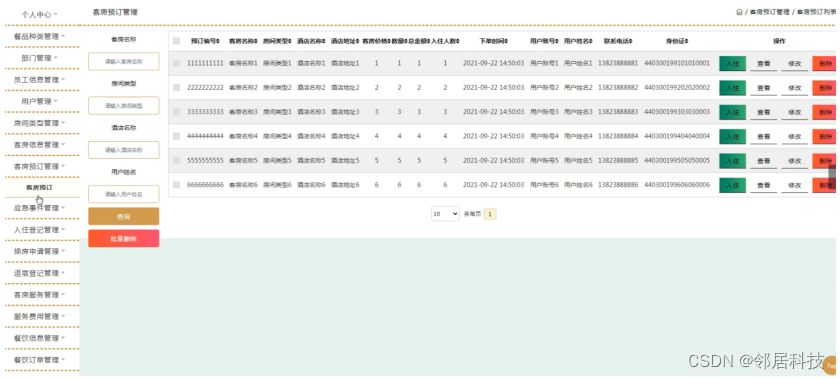Toggle the select-all checkbox in table header

point(177,41)
